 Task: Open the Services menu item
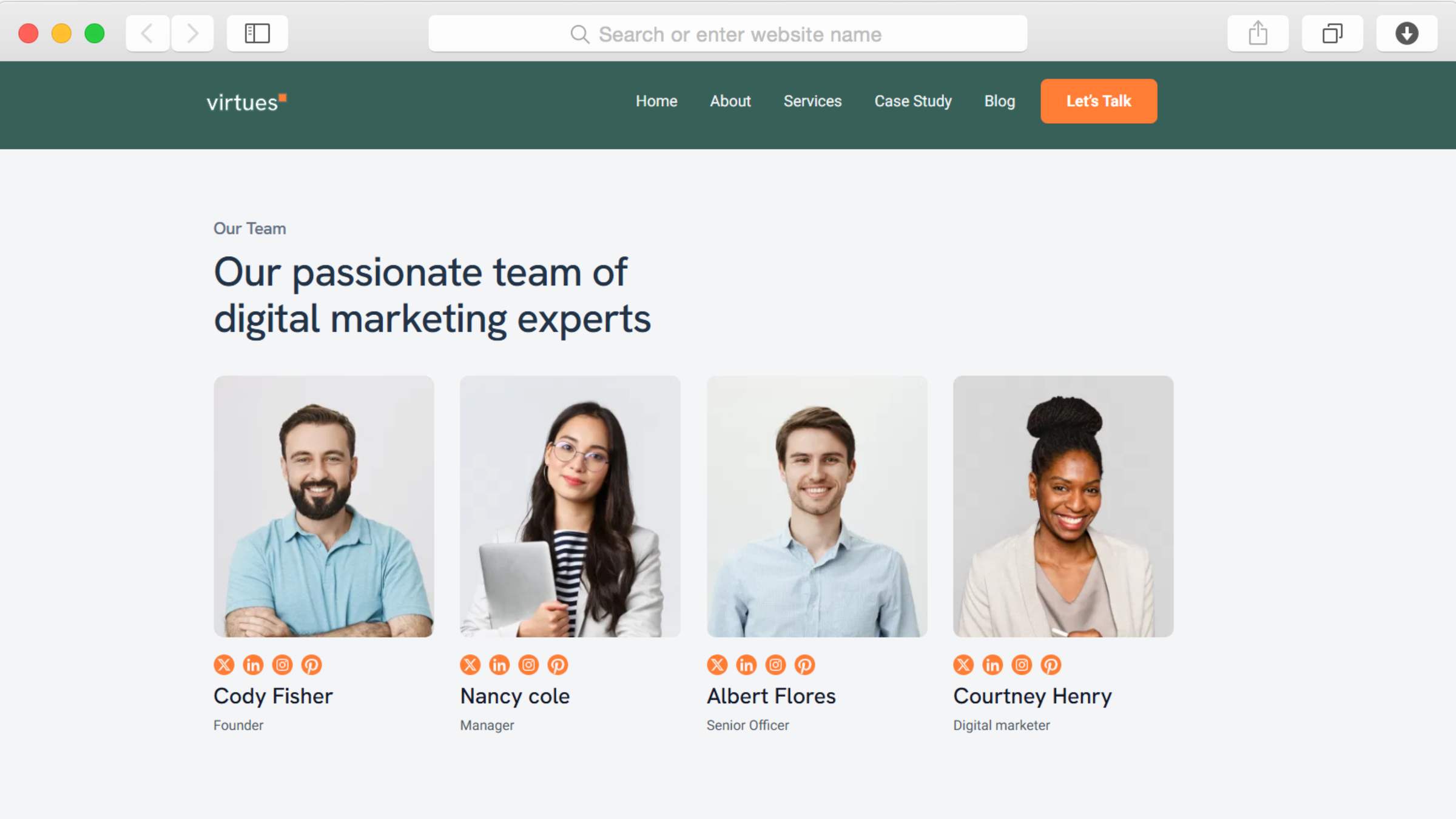(812, 101)
